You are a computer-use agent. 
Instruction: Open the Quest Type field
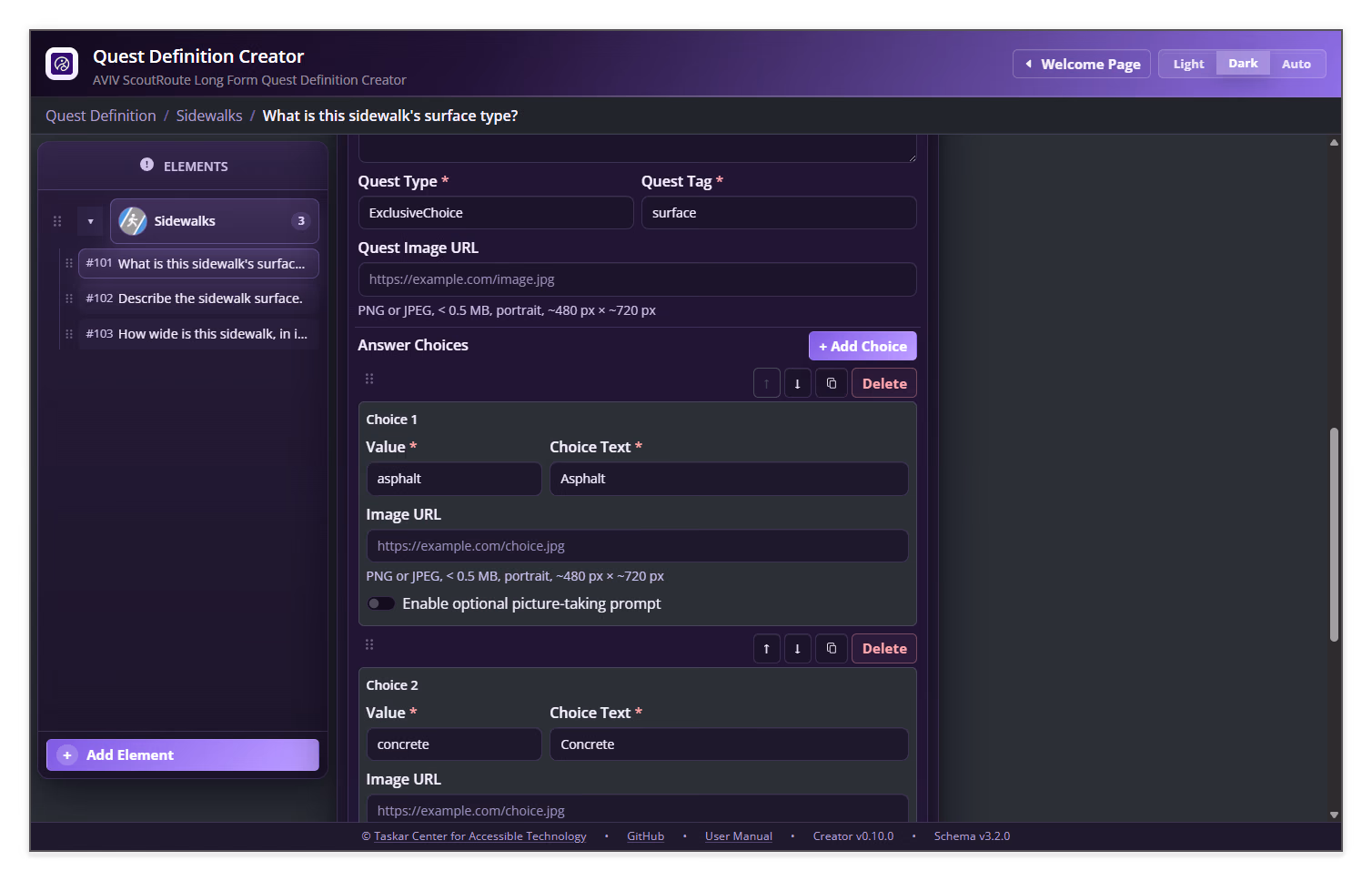pyautogui.click(x=496, y=213)
